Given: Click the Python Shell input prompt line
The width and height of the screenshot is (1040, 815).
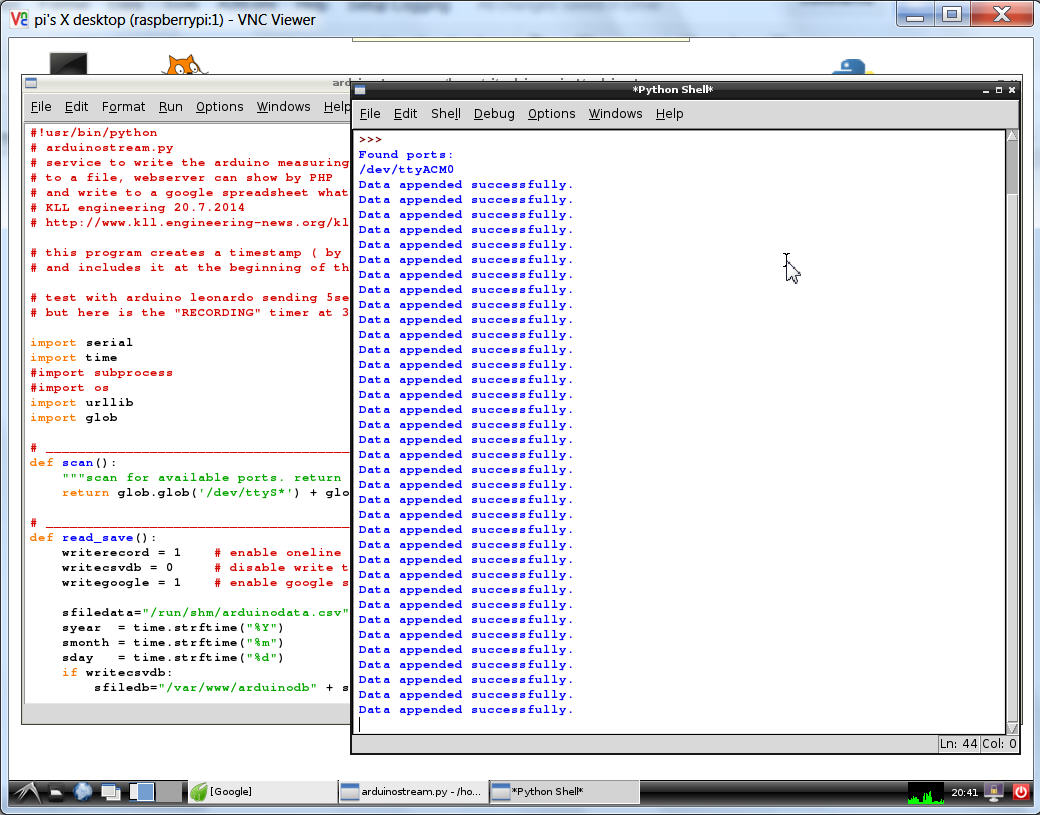Looking at the screenshot, I should point(600,724).
